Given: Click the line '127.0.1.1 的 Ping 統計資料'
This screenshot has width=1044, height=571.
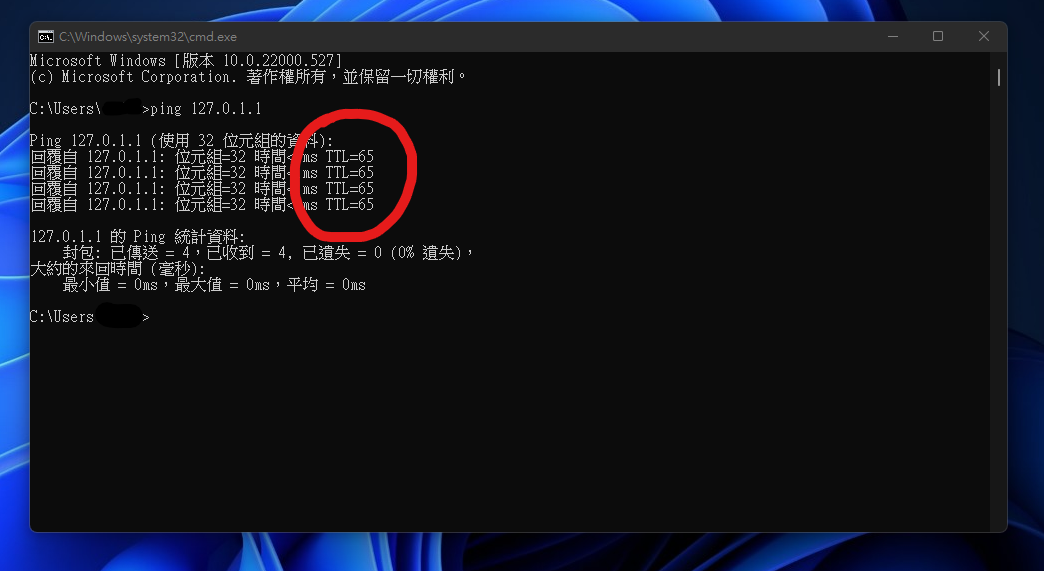Looking at the screenshot, I should coord(138,237).
